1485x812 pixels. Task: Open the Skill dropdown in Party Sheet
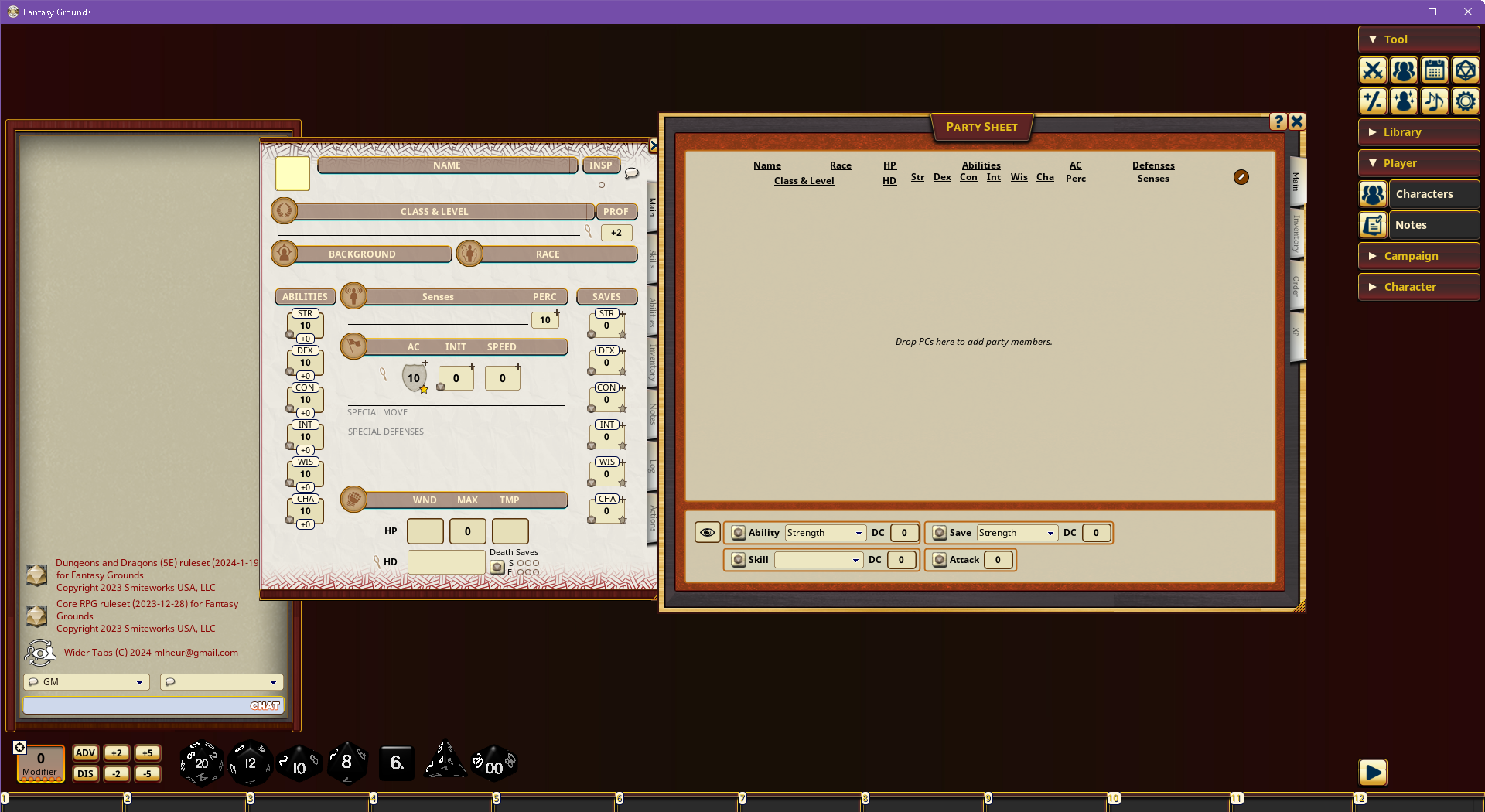[x=818, y=560]
